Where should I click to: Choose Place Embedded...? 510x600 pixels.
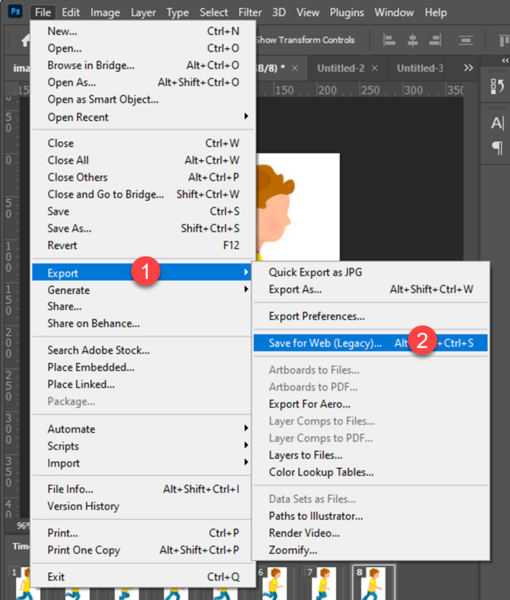point(142,367)
